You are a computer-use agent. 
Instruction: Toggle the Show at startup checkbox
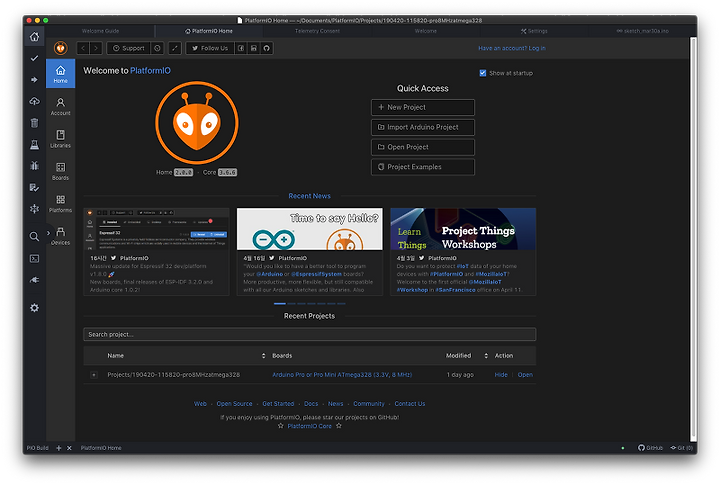coord(483,73)
